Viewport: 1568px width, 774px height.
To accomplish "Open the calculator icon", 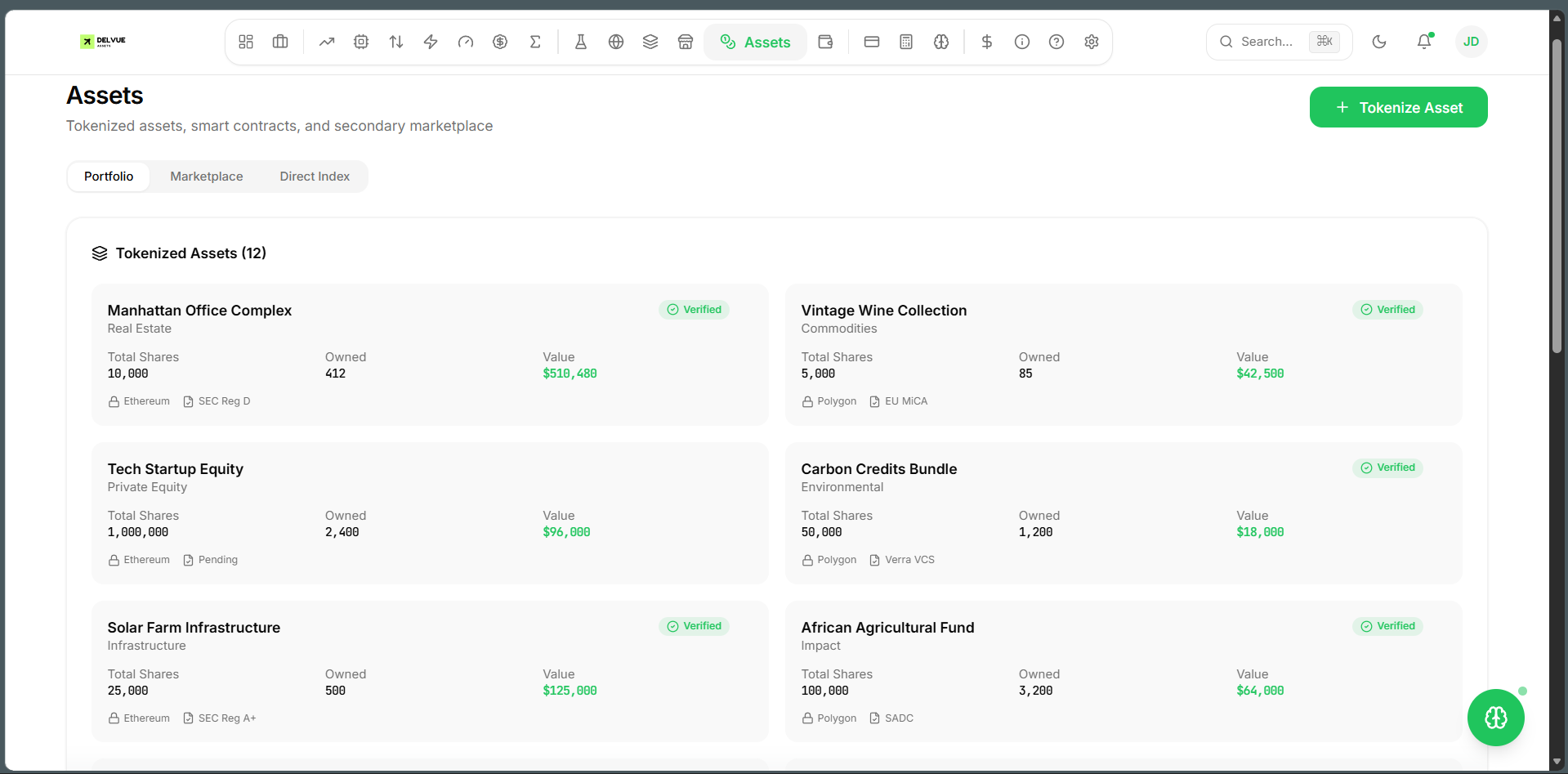I will click(x=906, y=42).
